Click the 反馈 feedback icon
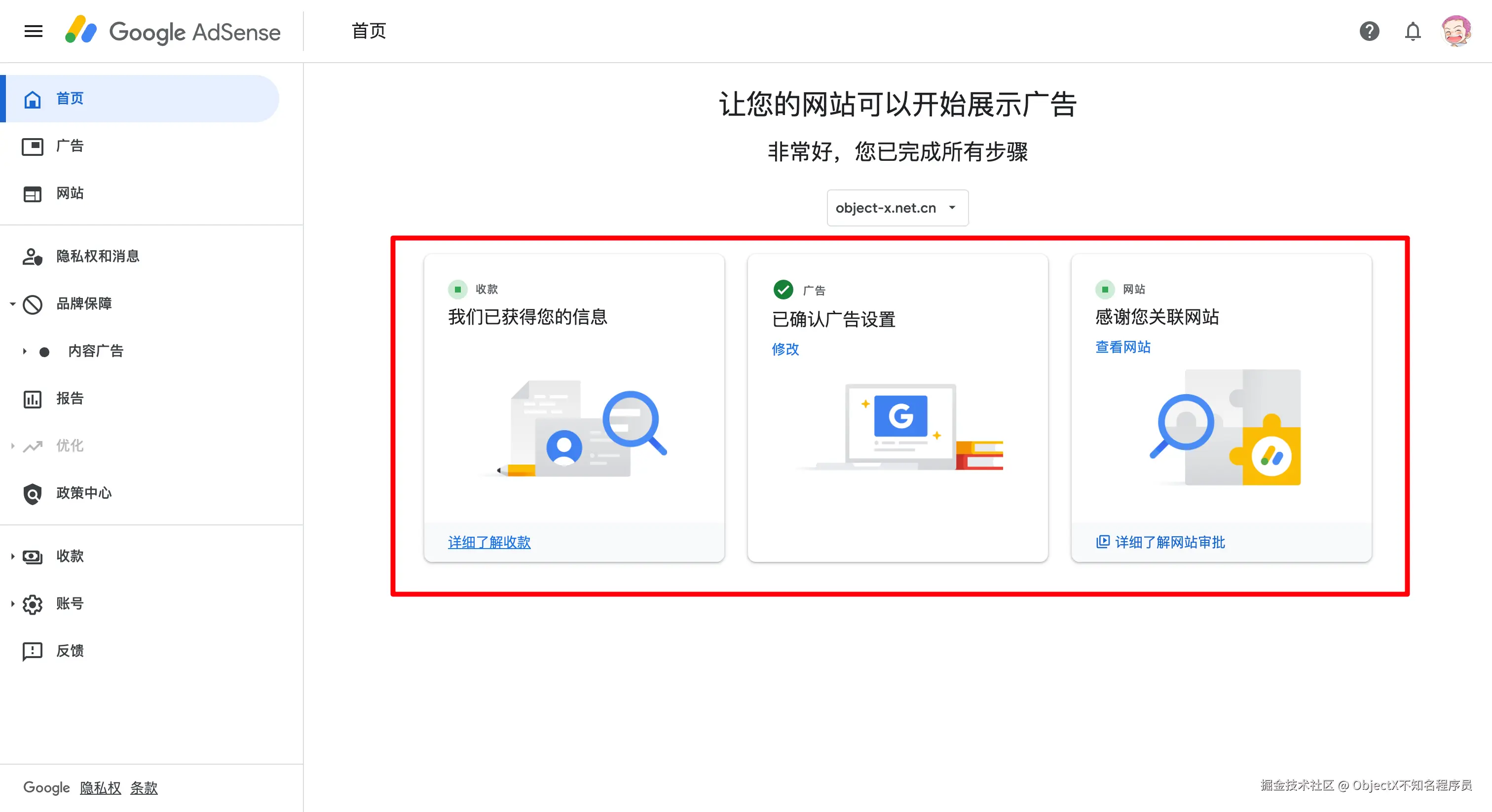This screenshot has width=1492, height=812. pyautogui.click(x=33, y=651)
